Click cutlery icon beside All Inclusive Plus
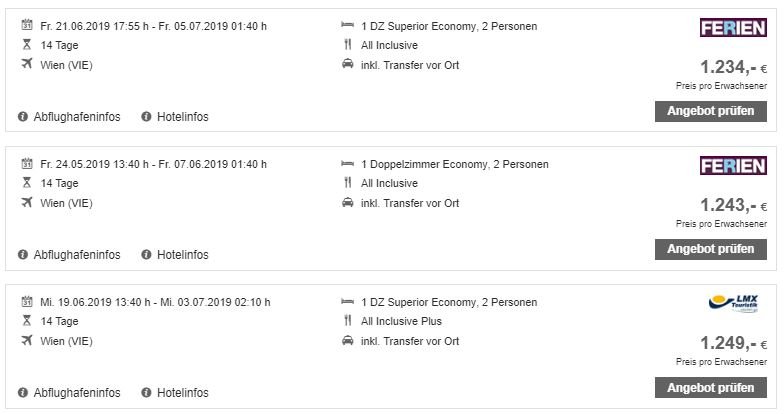 coord(347,321)
